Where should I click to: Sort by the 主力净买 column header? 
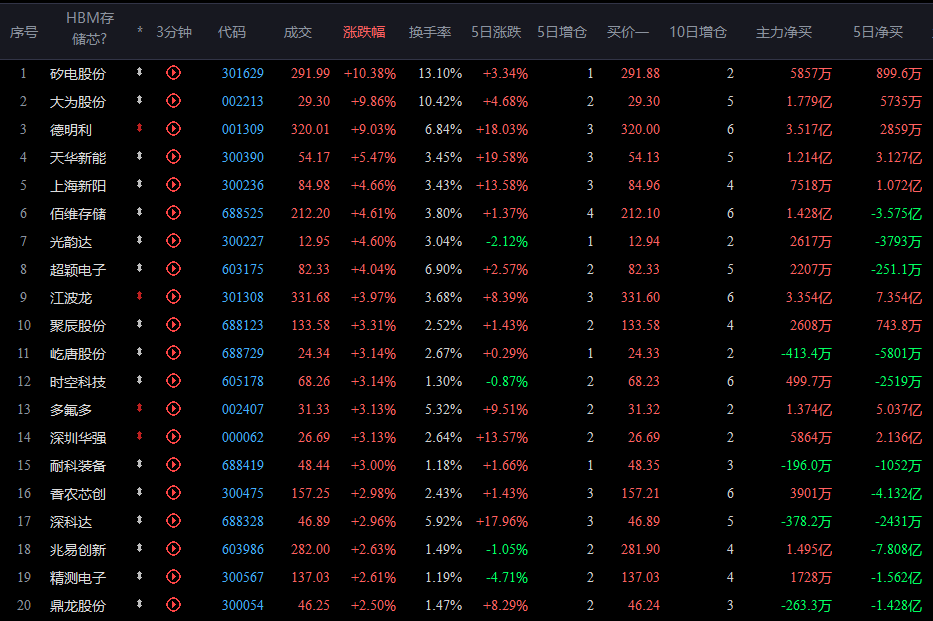[783, 32]
